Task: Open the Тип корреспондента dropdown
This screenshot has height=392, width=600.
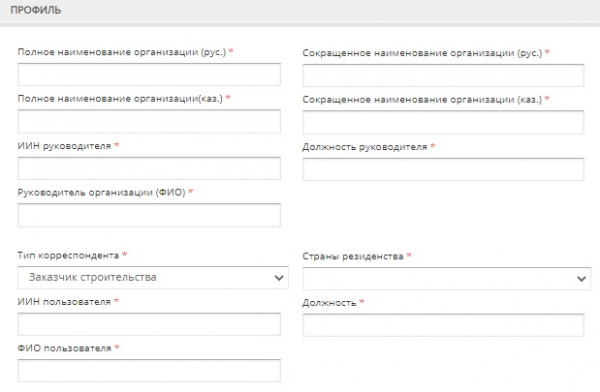Action: tap(153, 278)
